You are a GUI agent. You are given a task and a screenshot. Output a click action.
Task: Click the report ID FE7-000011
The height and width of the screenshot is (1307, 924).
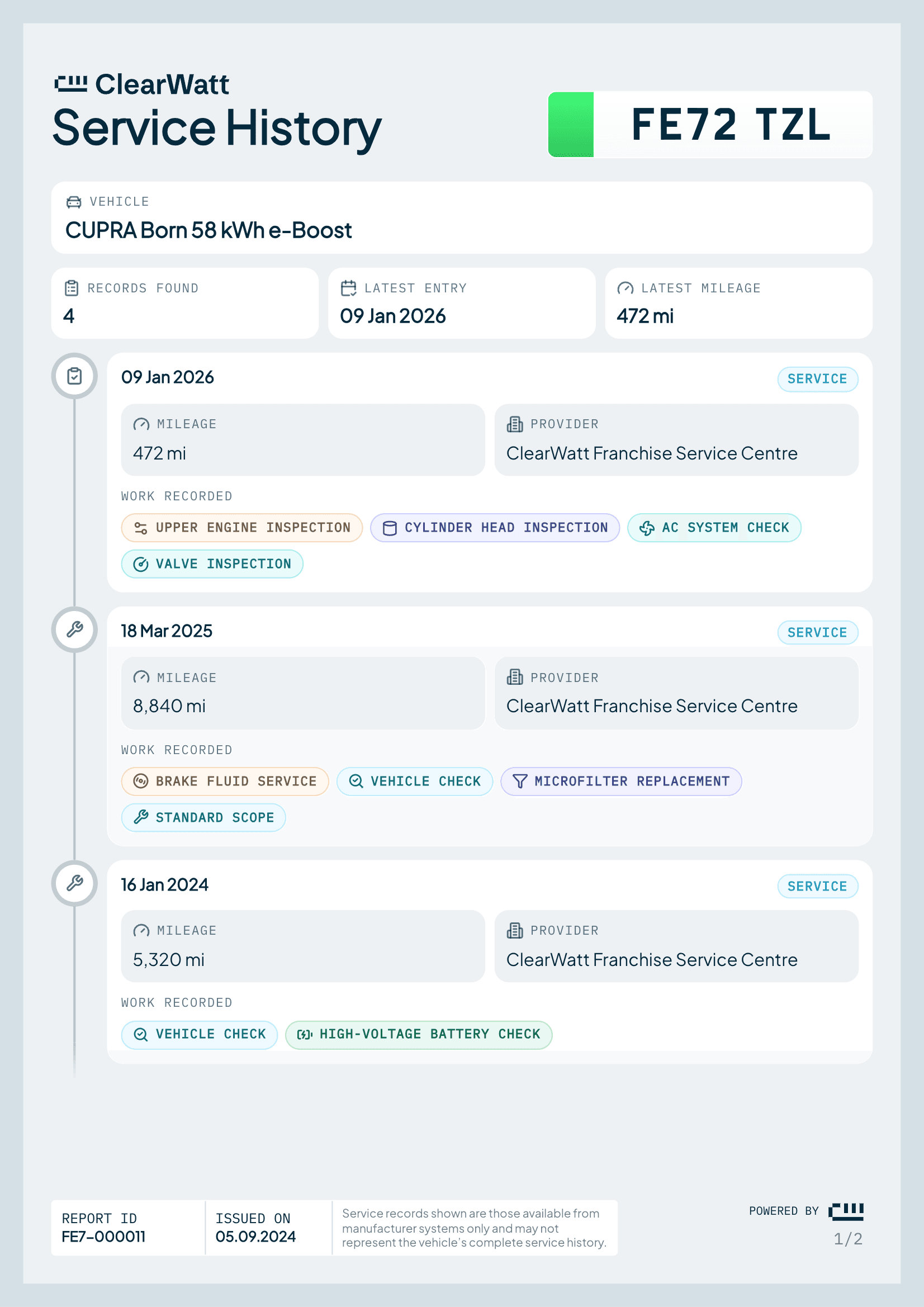pyautogui.click(x=103, y=1237)
